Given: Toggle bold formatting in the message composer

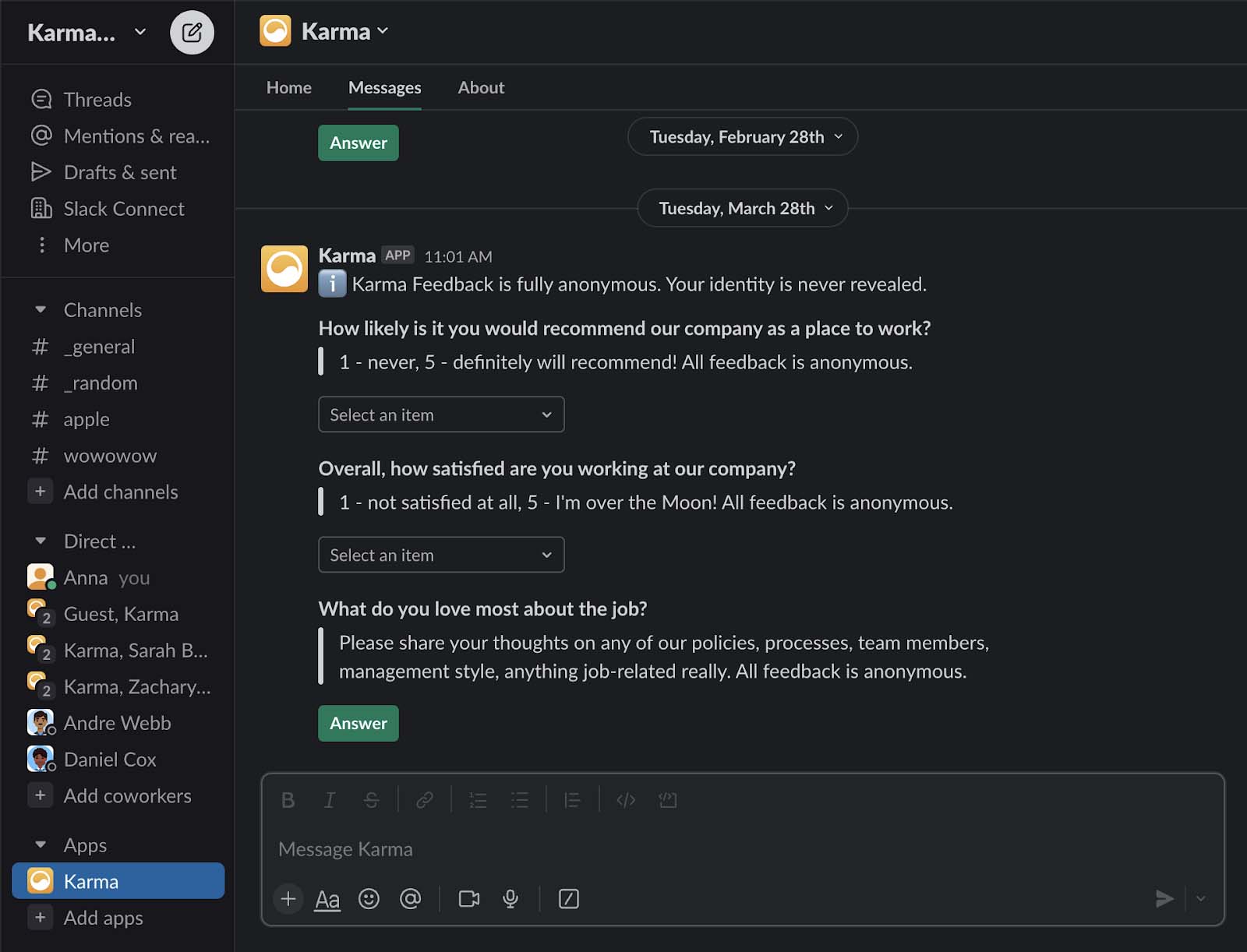Looking at the screenshot, I should point(288,799).
